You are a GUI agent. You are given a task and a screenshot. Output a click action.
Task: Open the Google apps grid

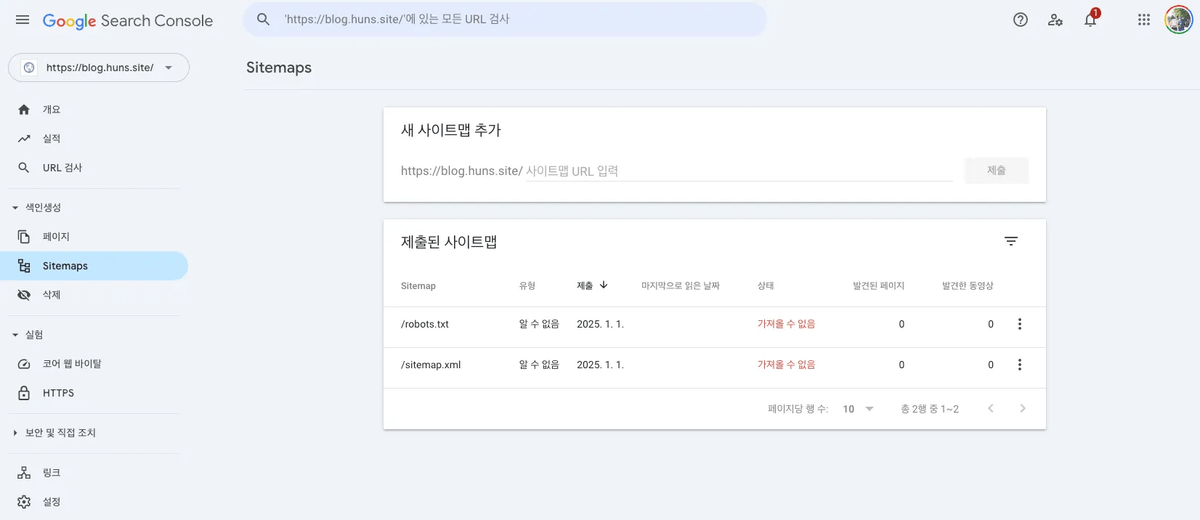pos(1144,20)
